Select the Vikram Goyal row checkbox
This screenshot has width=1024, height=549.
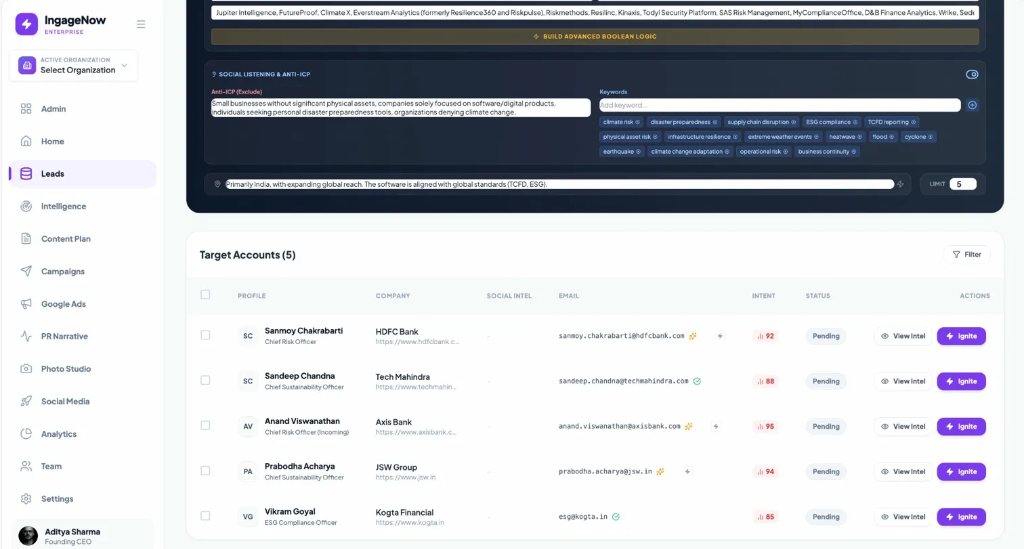(206, 516)
